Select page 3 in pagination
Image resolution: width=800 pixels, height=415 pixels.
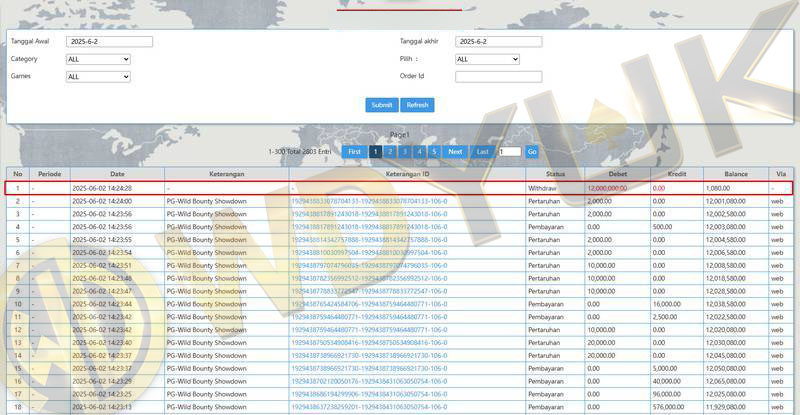tap(405, 151)
